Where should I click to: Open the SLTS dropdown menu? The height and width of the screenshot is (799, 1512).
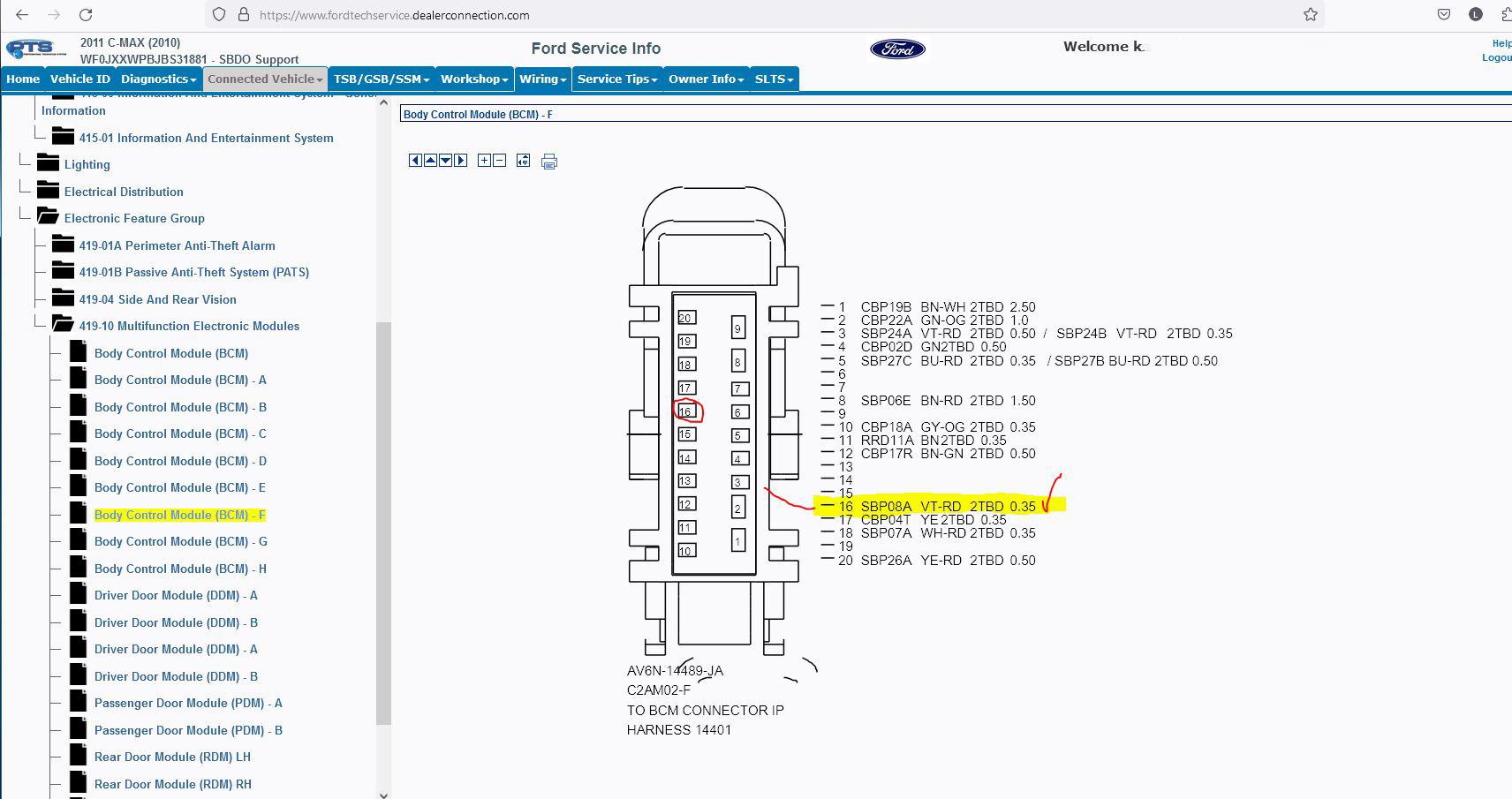coord(775,79)
